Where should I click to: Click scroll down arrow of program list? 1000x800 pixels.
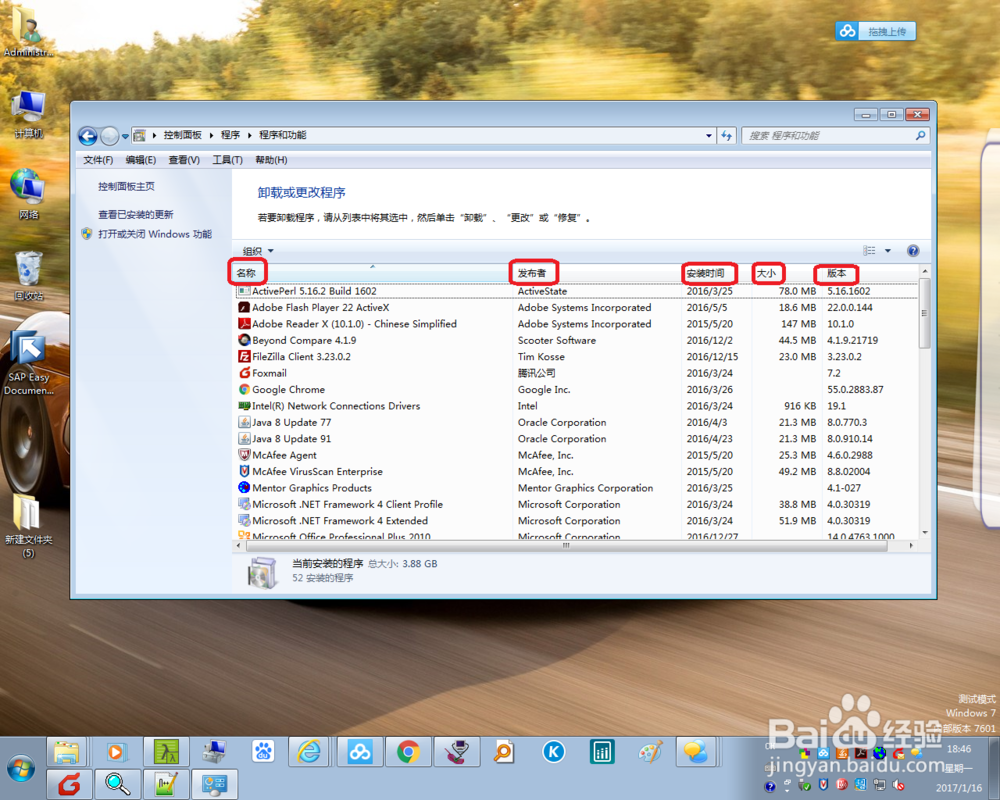pyautogui.click(x=925, y=533)
